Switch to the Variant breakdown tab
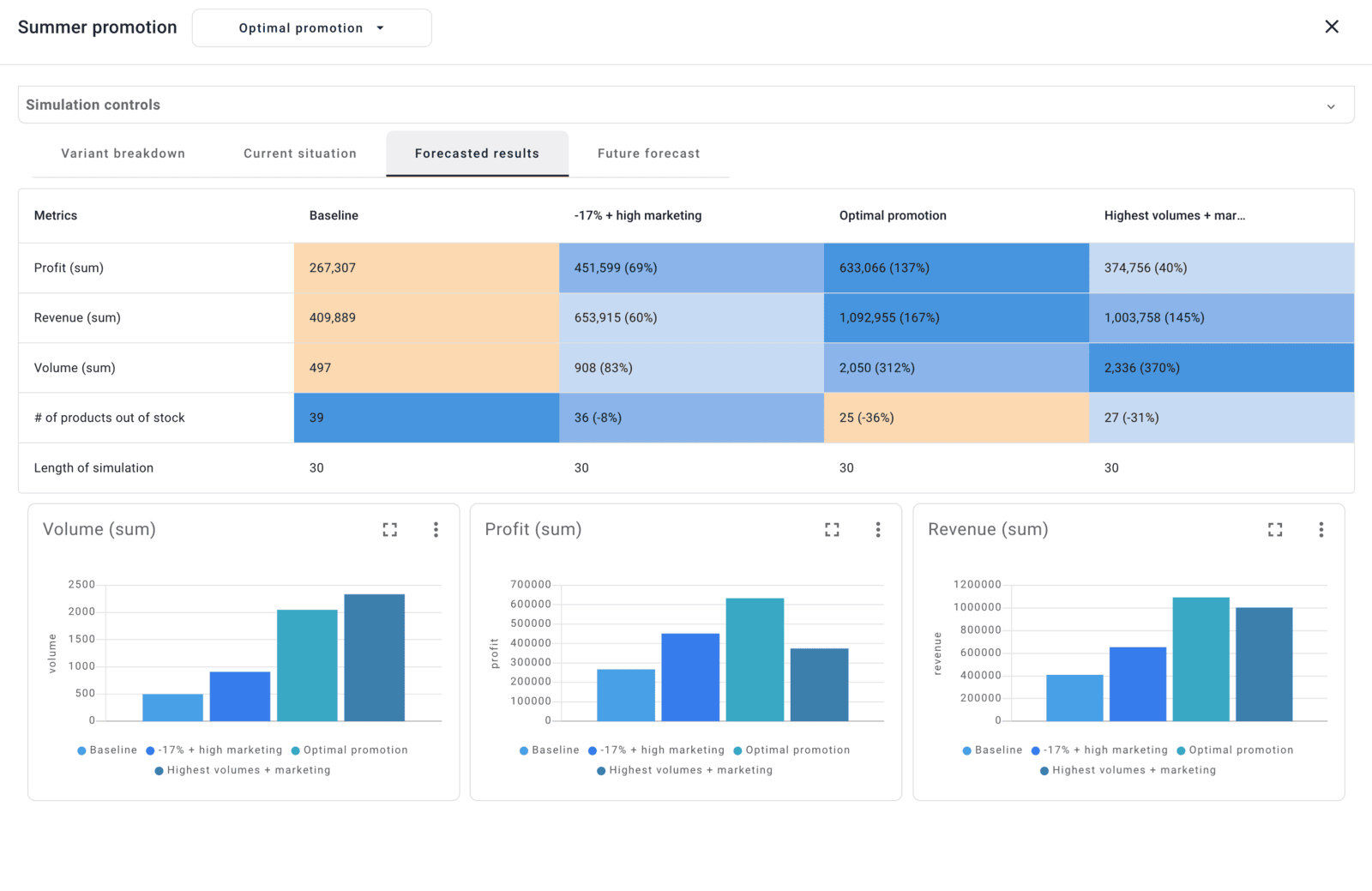1372x891 pixels. (x=123, y=154)
